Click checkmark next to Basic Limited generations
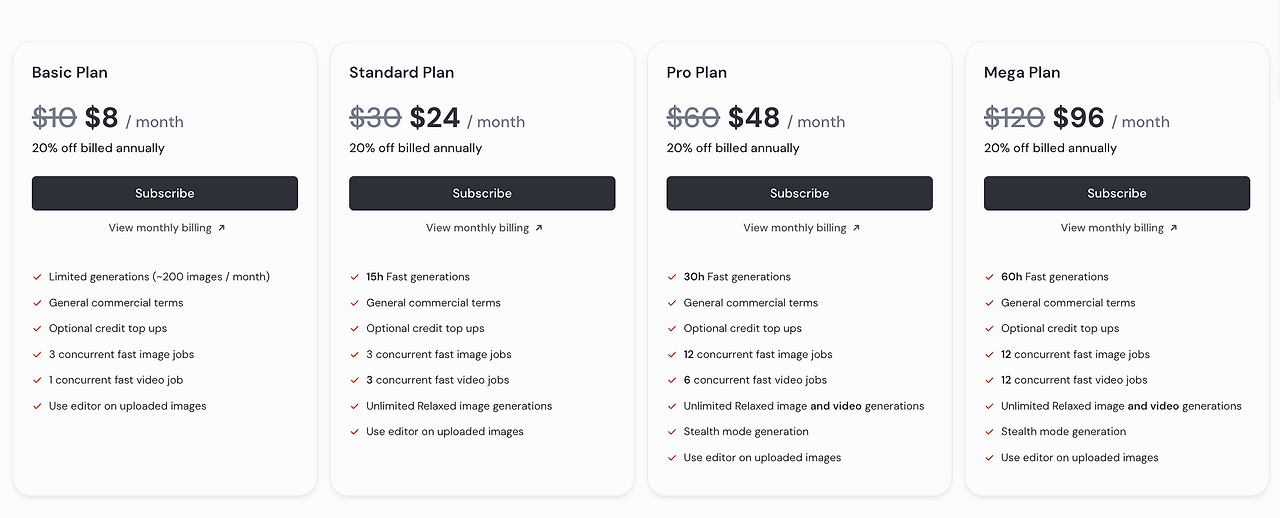Viewport: 1280px width, 518px height. (x=37, y=277)
